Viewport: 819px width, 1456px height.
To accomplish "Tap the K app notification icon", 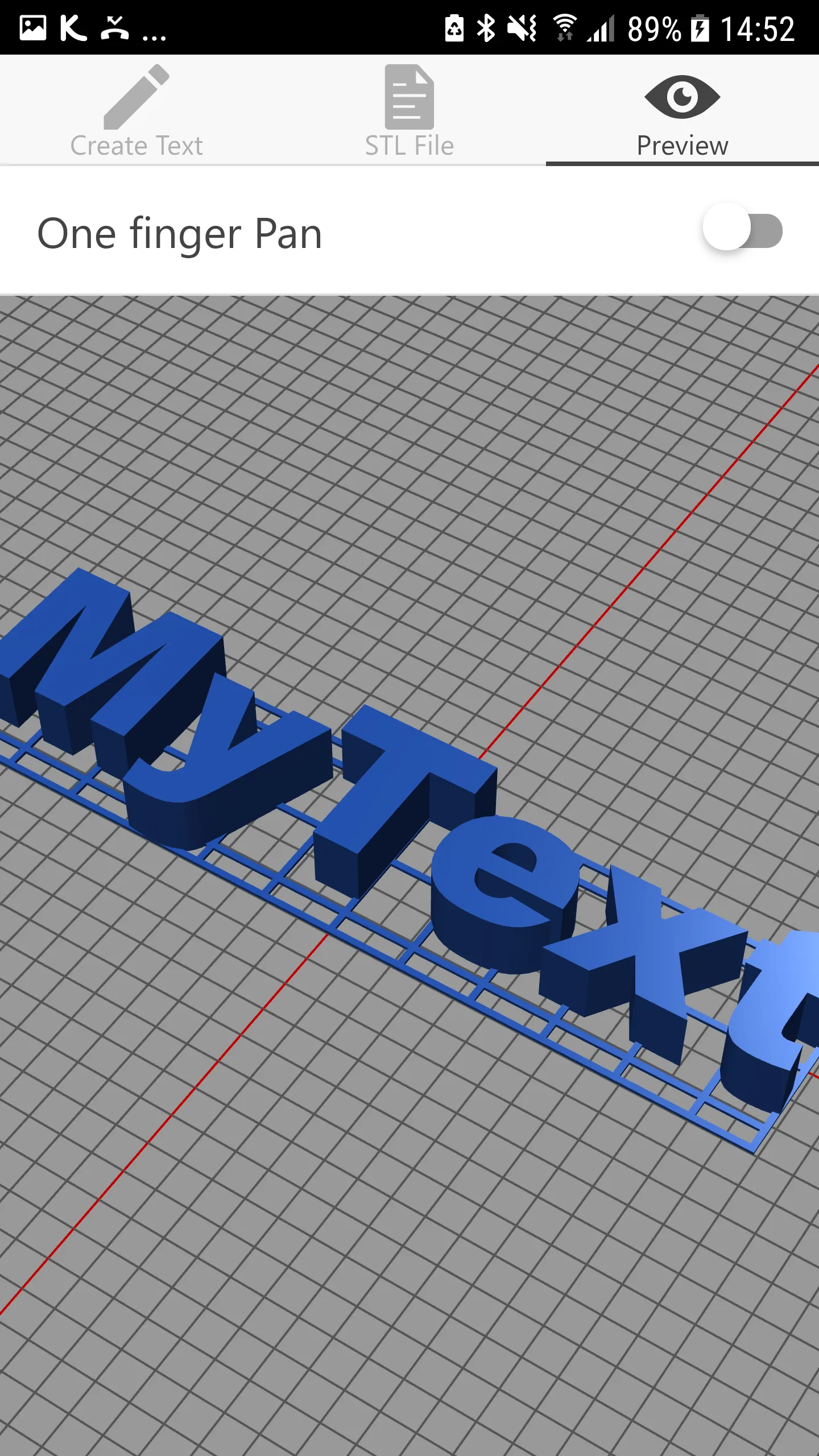I will point(73,28).
